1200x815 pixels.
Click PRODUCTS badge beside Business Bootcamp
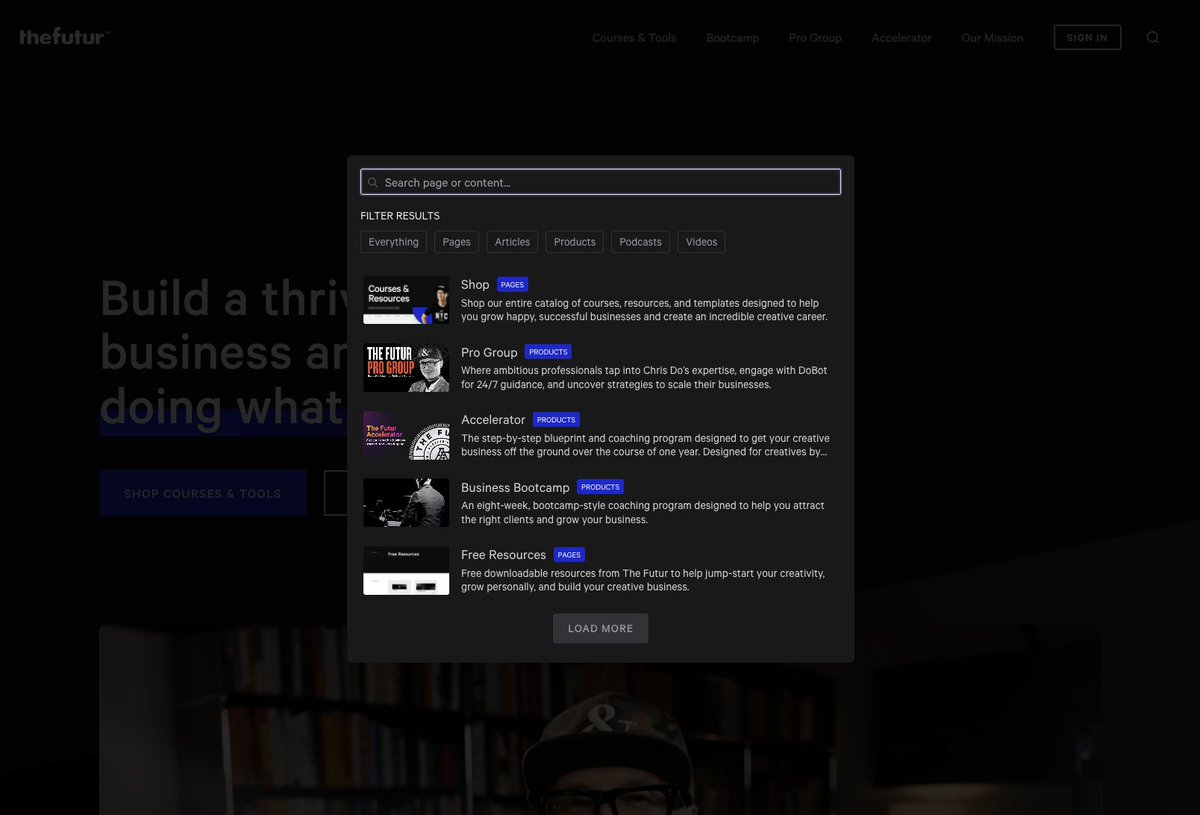coord(600,487)
